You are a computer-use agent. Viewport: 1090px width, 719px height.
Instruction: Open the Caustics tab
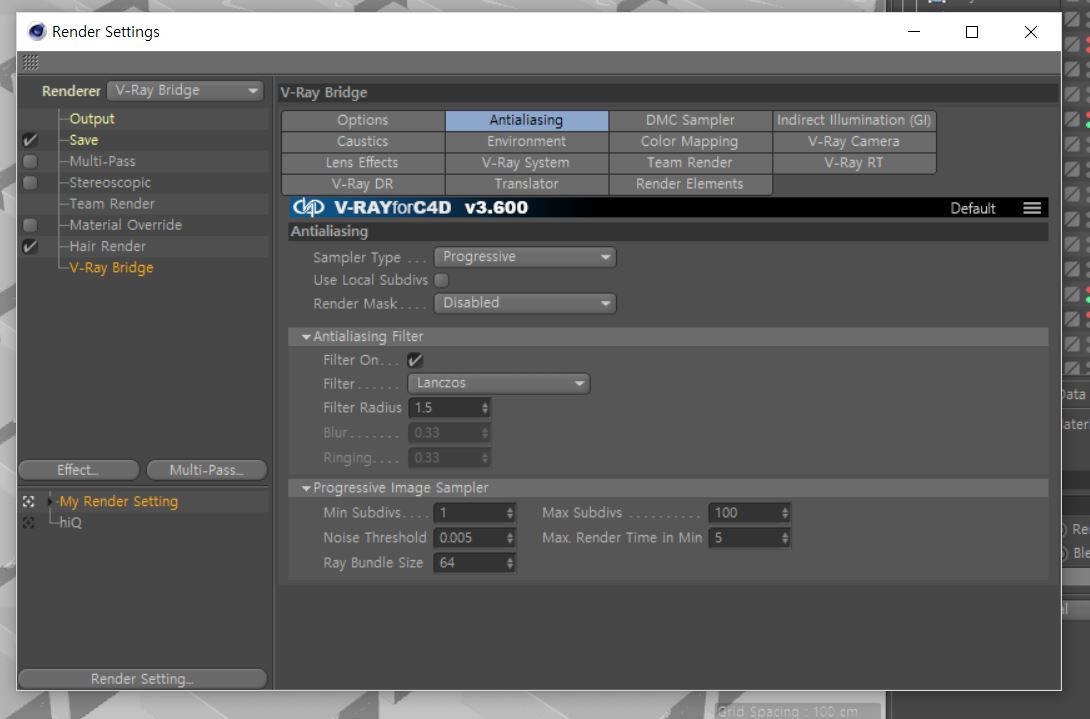(363, 141)
